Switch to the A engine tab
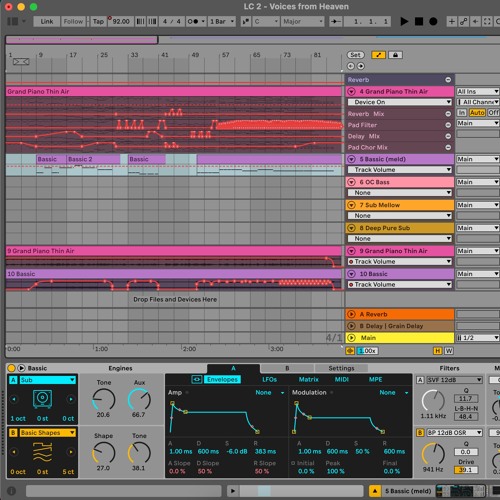 pyautogui.click(x=233, y=368)
